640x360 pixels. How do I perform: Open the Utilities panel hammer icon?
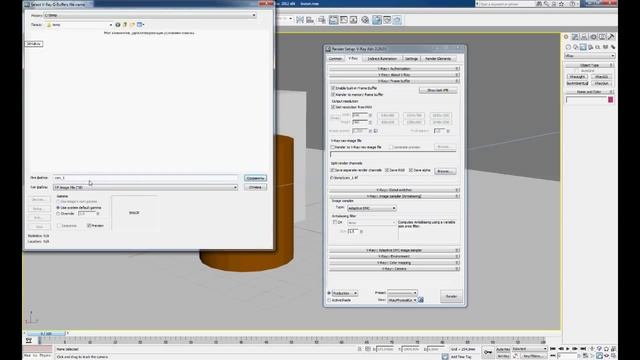pos(611,37)
